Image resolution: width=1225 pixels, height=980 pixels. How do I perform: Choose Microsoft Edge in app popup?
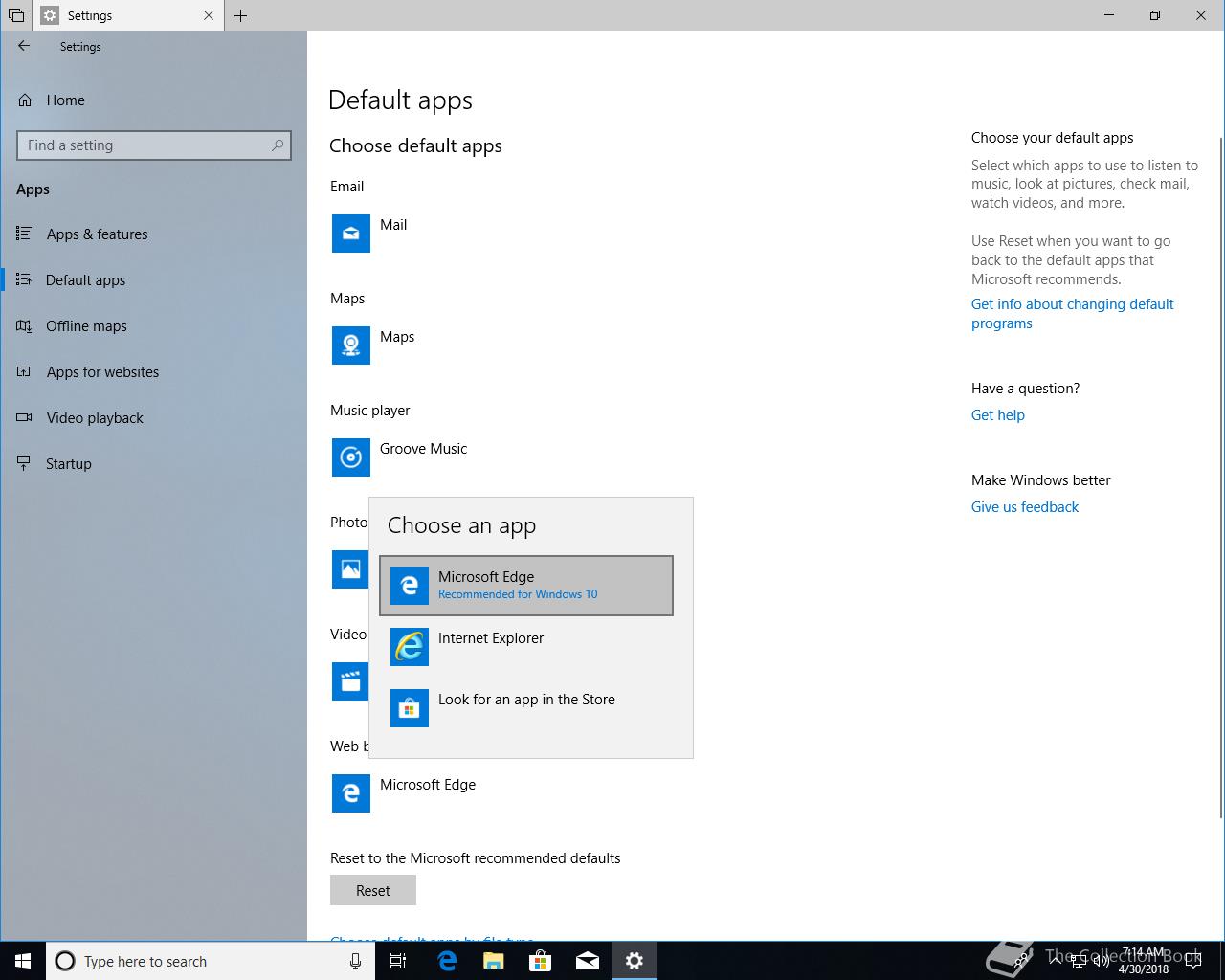526,586
